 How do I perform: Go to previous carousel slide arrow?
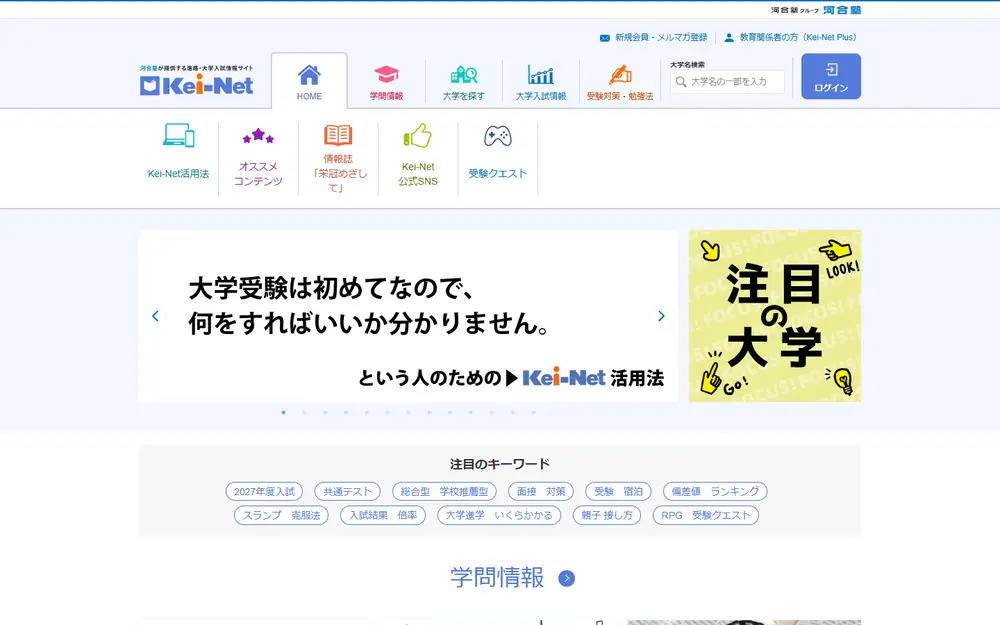(155, 316)
